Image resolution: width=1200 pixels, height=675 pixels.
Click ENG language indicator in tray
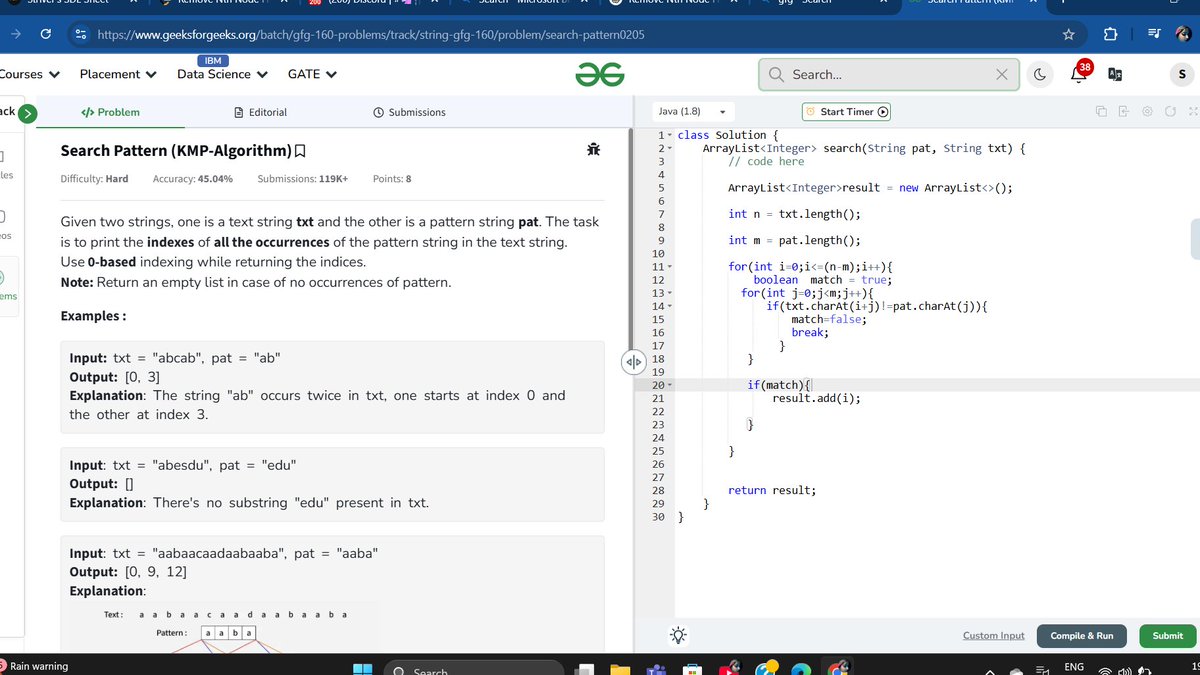coord(1074,667)
